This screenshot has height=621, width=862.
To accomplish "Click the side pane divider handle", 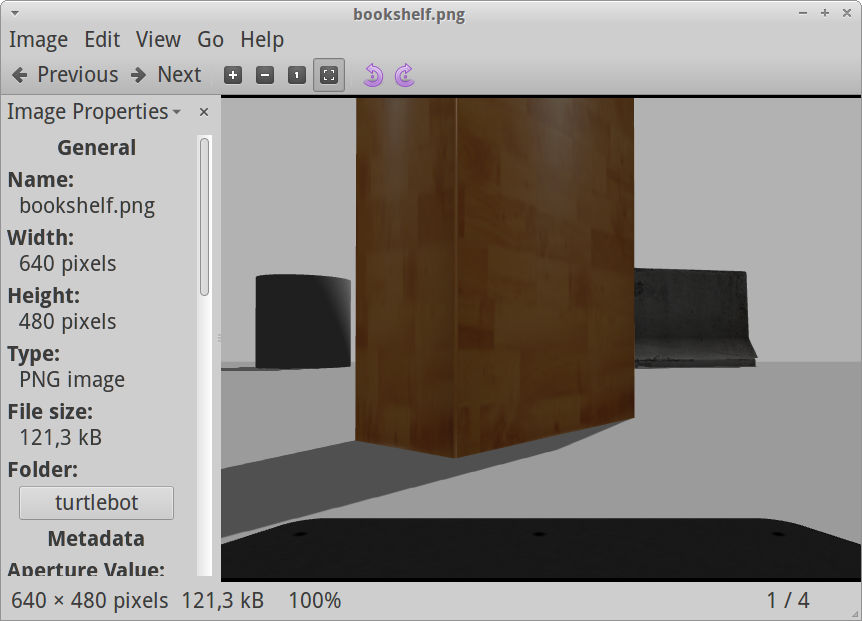I will pos(219,338).
